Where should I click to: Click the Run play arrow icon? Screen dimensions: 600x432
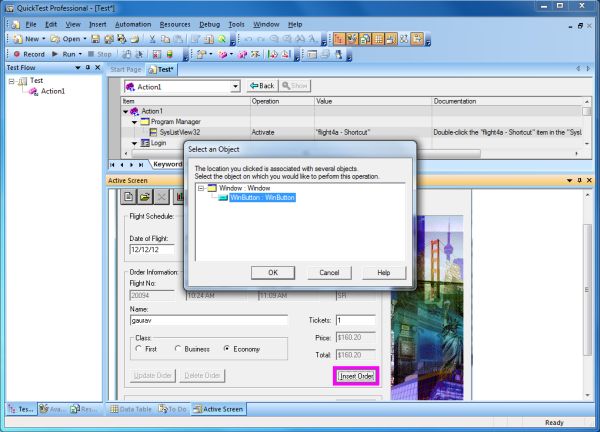point(55,54)
